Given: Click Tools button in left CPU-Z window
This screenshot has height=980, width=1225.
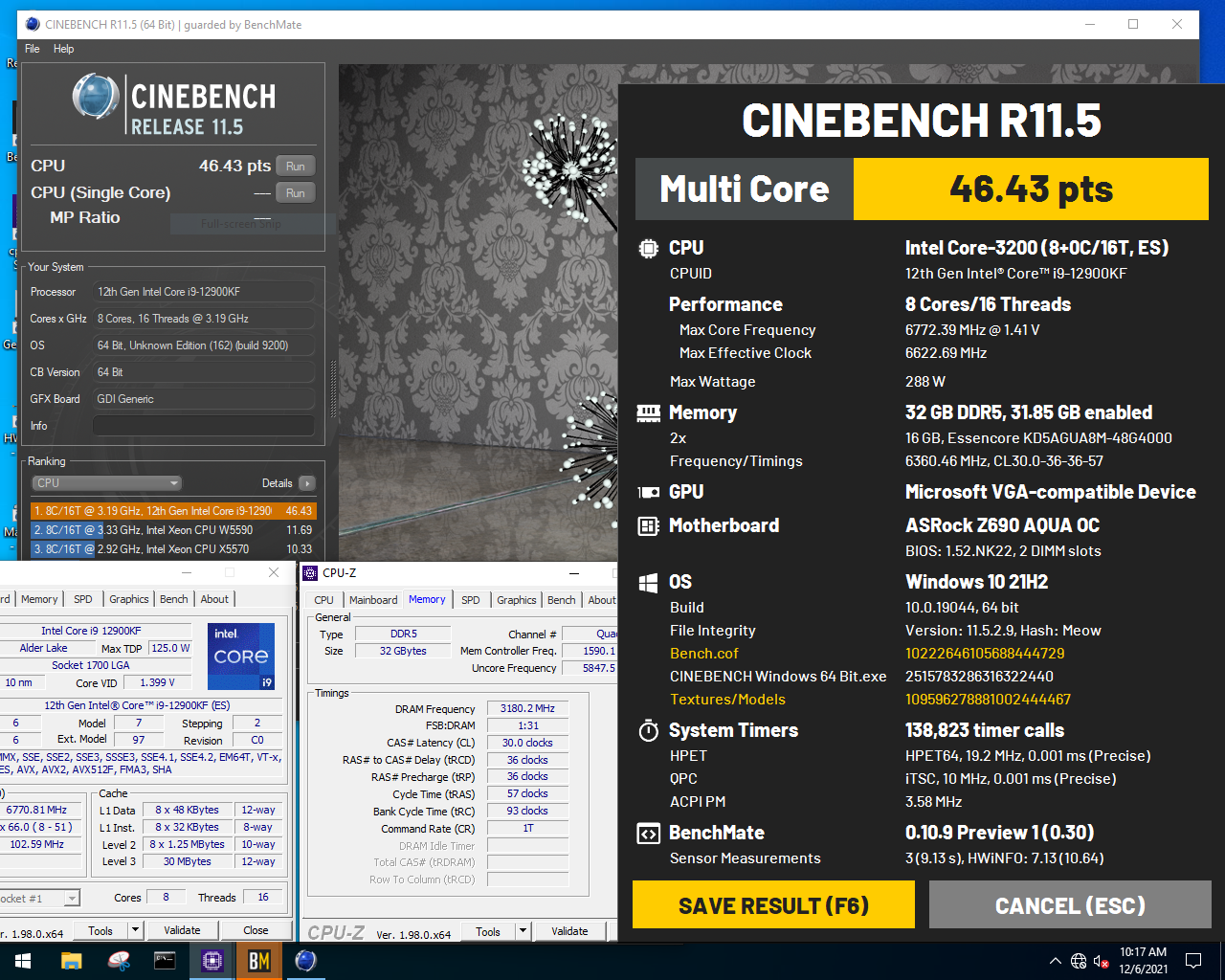Looking at the screenshot, I should 100,930.
